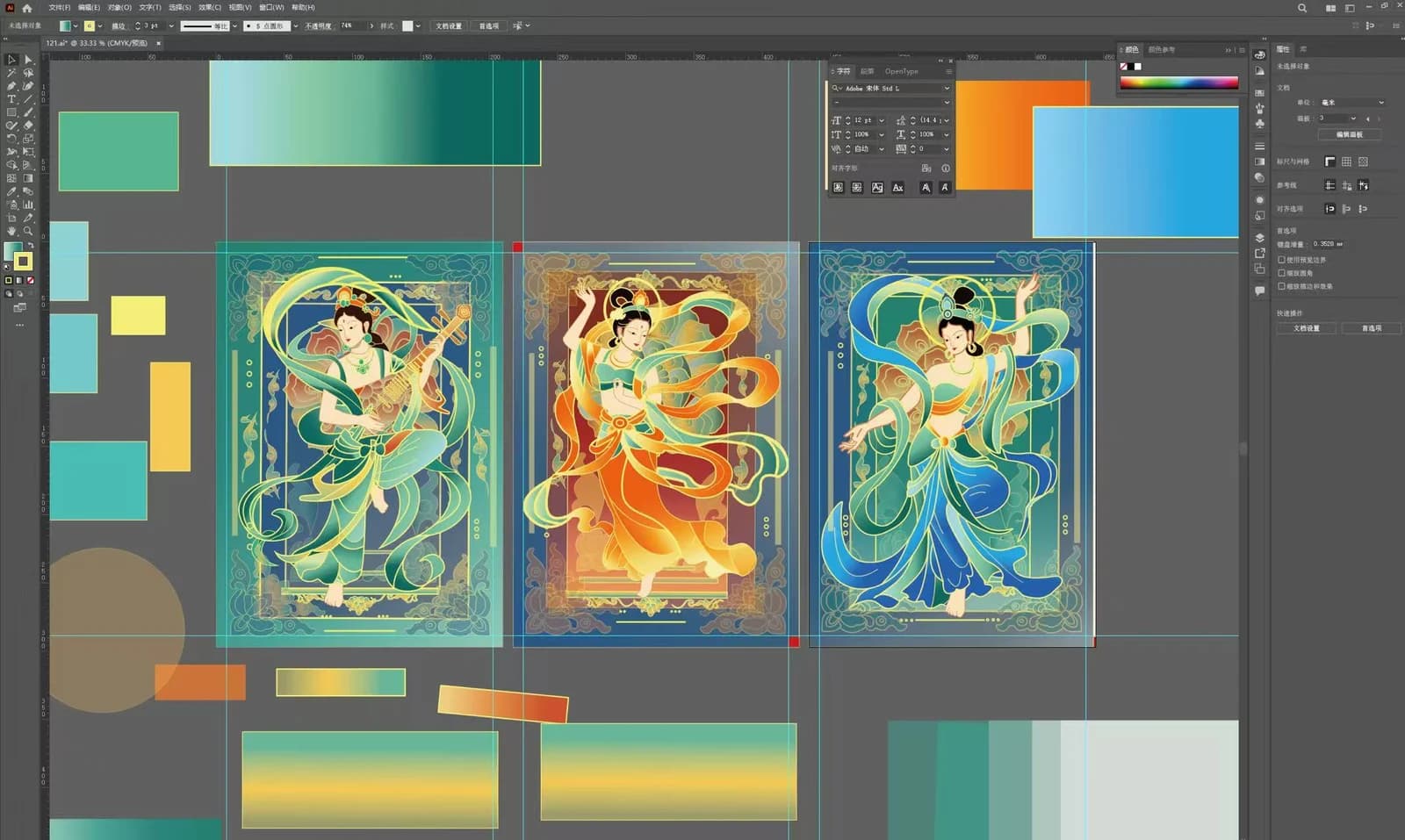Image resolution: width=1405 pixels, height=840 pixels.
Task: Select the Direct Selection tool
Action: pyautogui.click(x=28, y=60)
